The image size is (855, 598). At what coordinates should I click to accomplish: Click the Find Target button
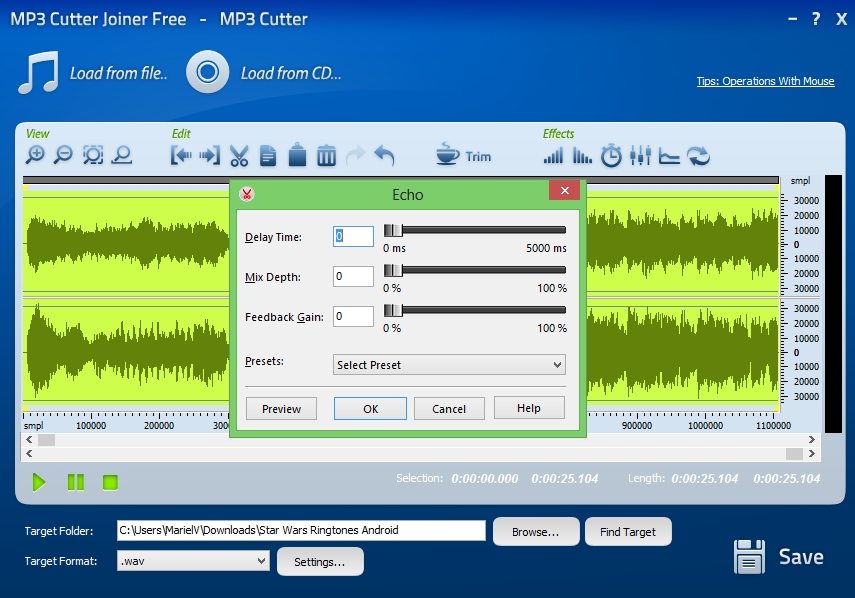click(628, 531)
